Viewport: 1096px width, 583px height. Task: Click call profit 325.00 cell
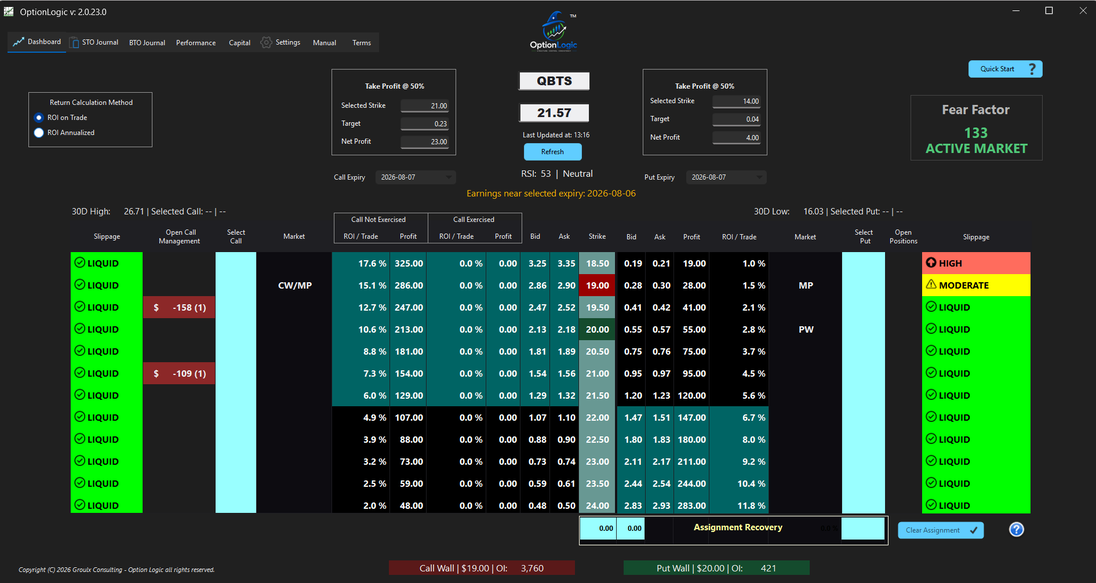tap(408, 264)
